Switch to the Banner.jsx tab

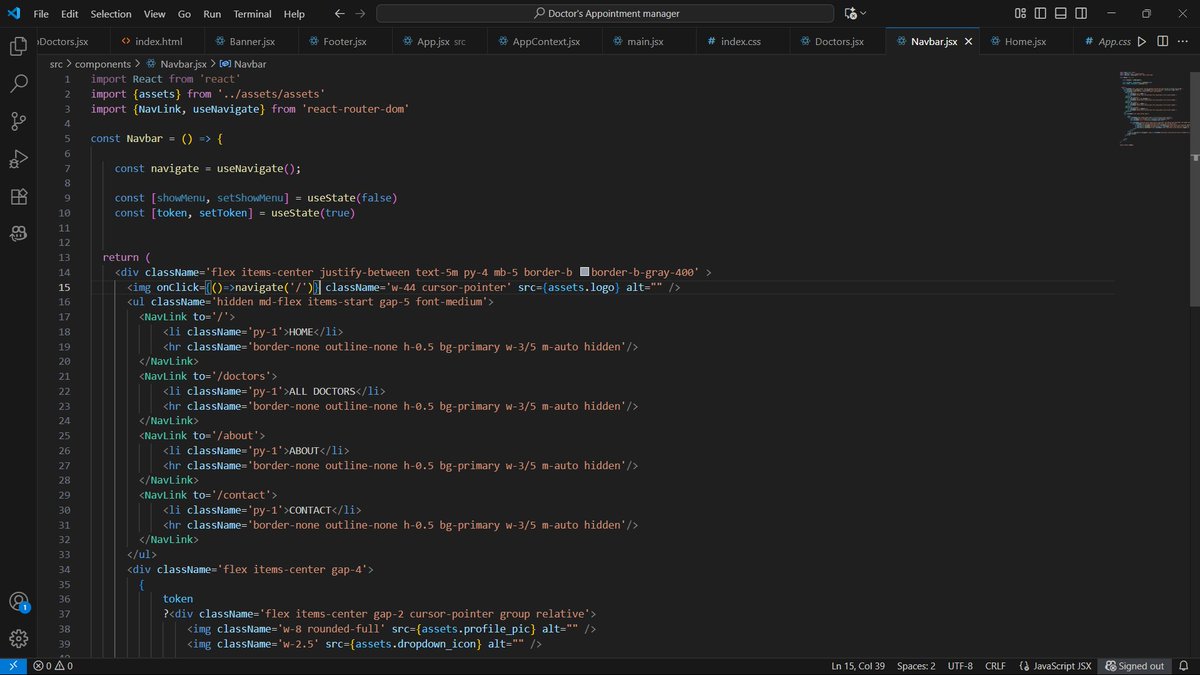pos(251,42)
